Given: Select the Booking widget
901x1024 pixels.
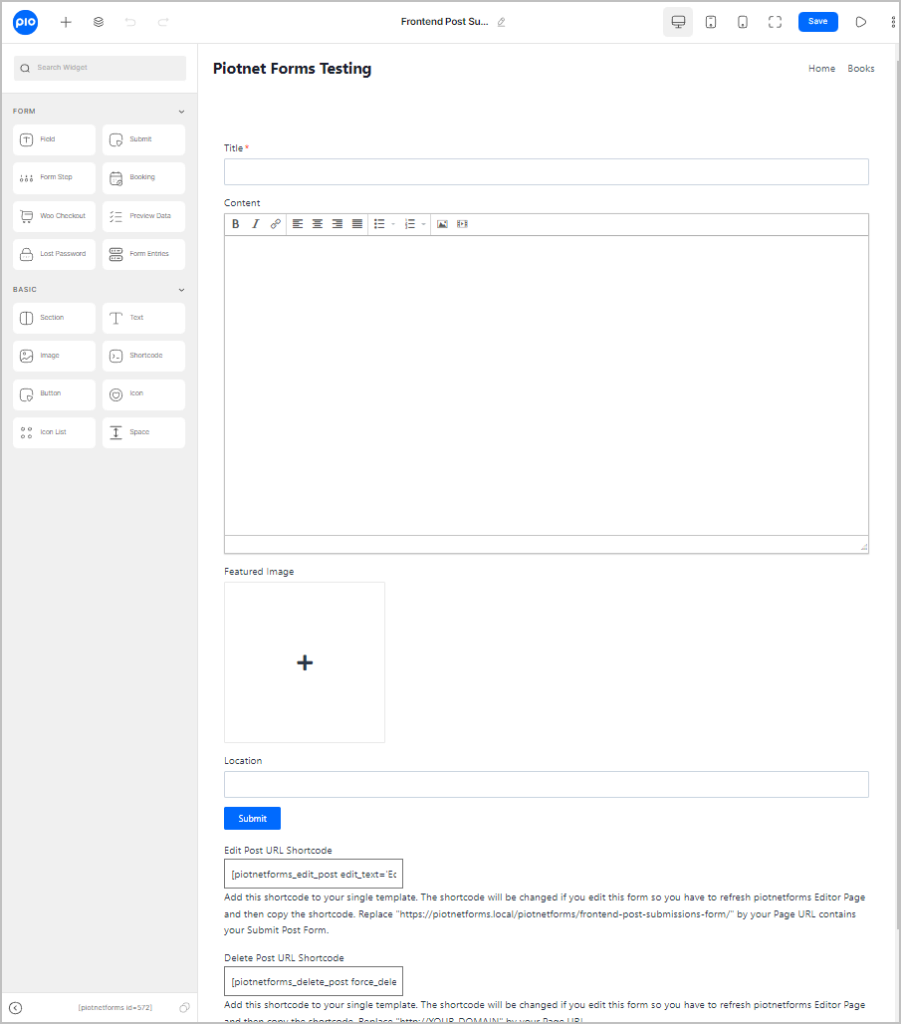Looking at the screenshot, I should pyautogui.click(x=144, y=178).
